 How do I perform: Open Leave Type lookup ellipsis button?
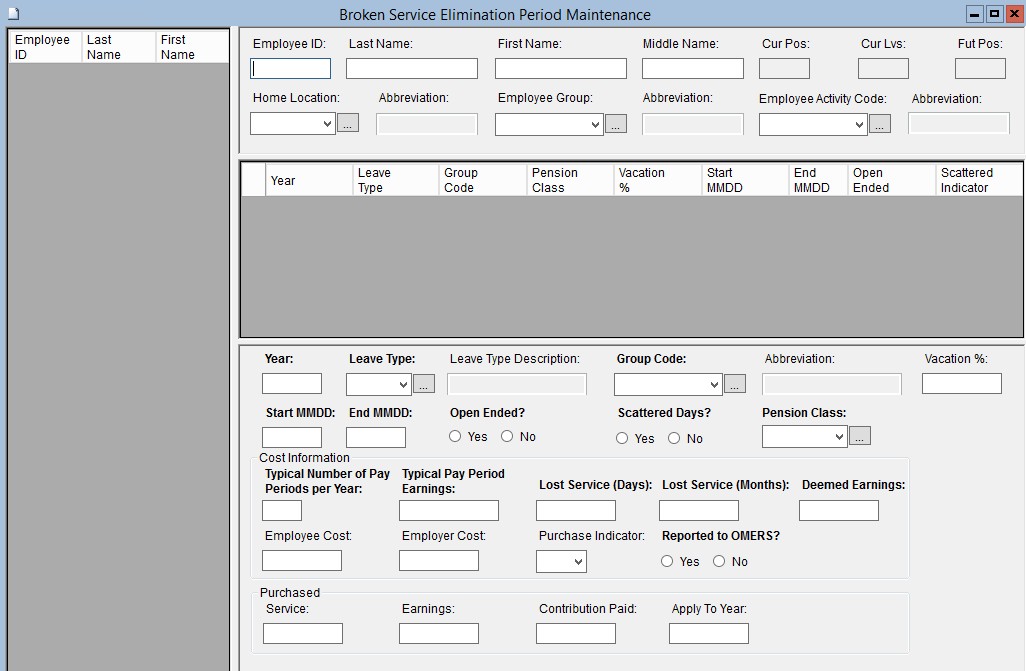(423, 384)
